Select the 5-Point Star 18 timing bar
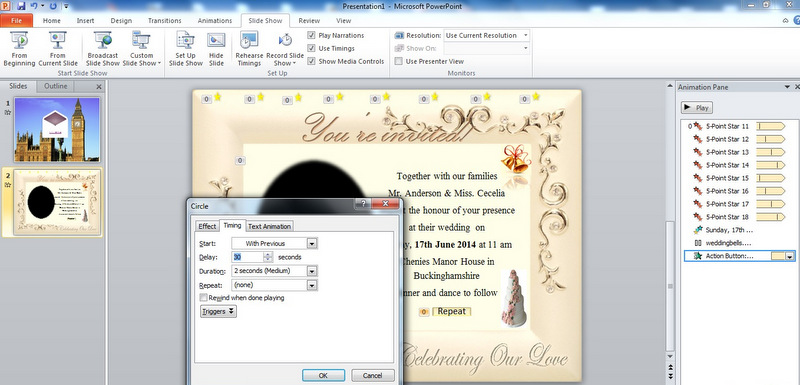The image size is (800, 385). [x=770, y=217]
